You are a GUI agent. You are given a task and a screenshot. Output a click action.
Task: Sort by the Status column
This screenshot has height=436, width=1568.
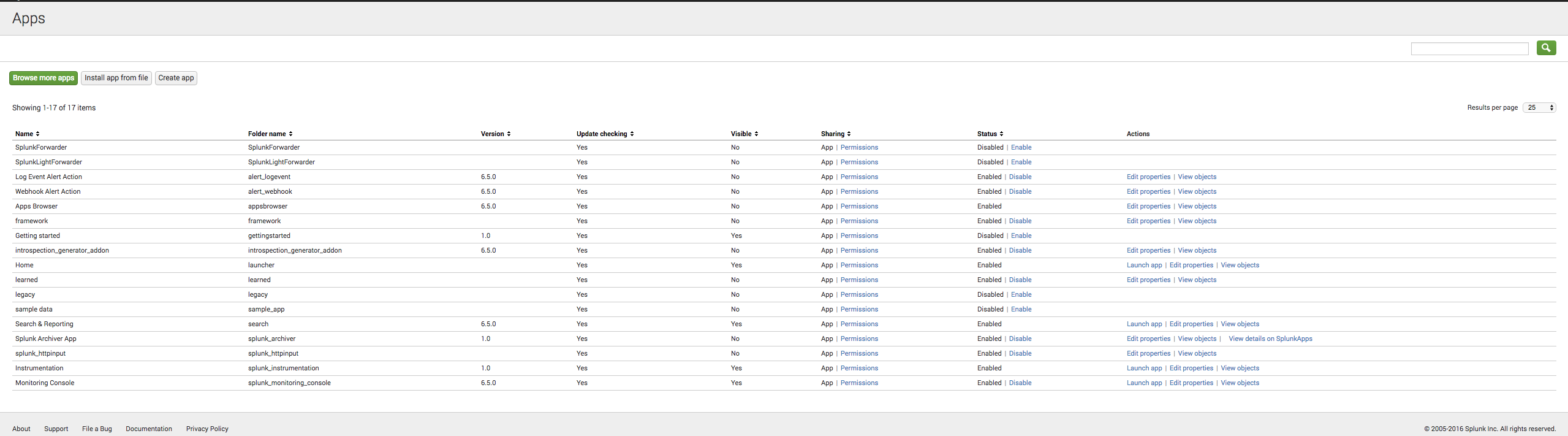[x=990, y=134]
